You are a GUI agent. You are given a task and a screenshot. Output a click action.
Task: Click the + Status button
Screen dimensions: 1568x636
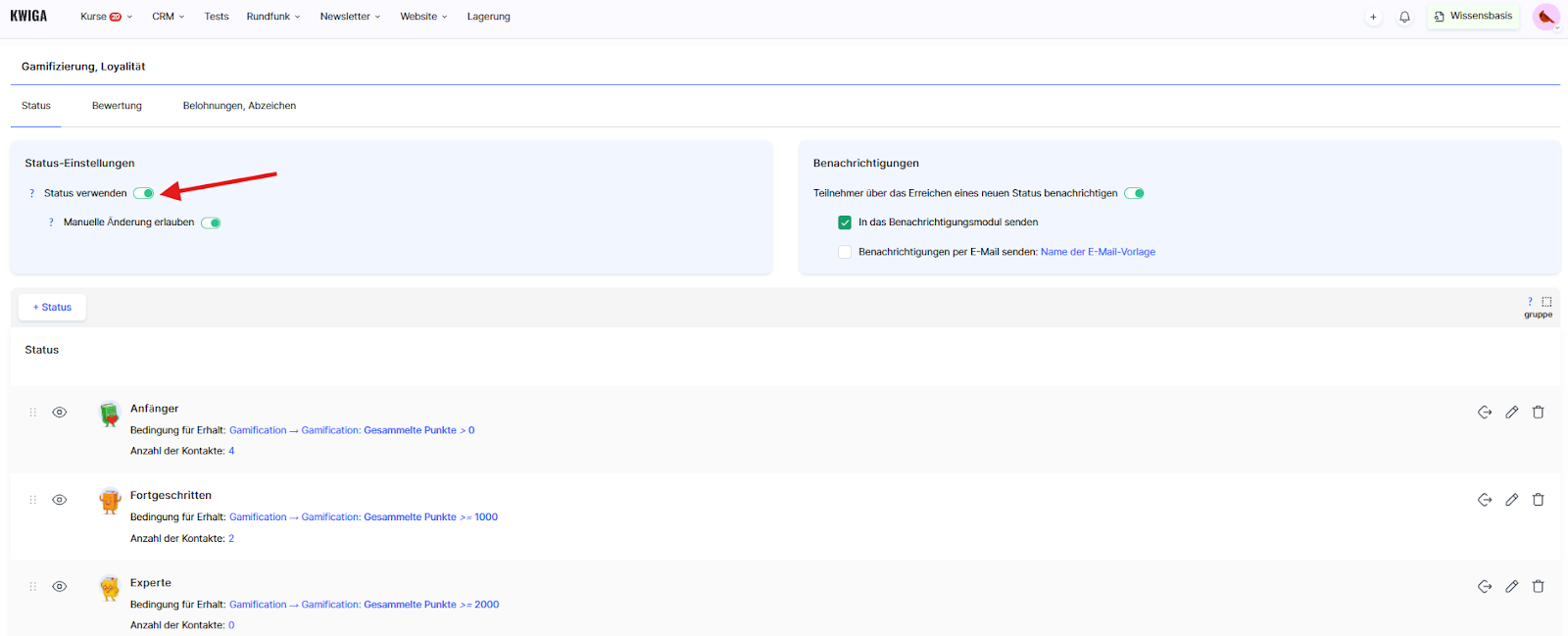pos(52,308)
